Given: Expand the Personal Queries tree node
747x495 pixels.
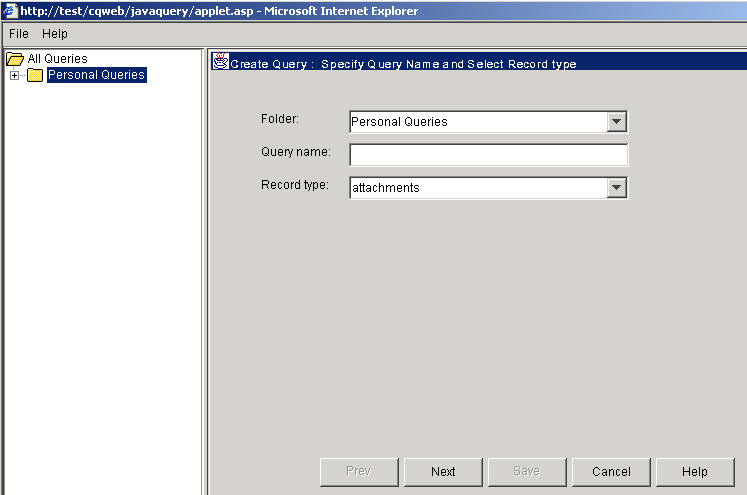Looking at the screenshot, I should pyautogui.click(x=14, y=75).
